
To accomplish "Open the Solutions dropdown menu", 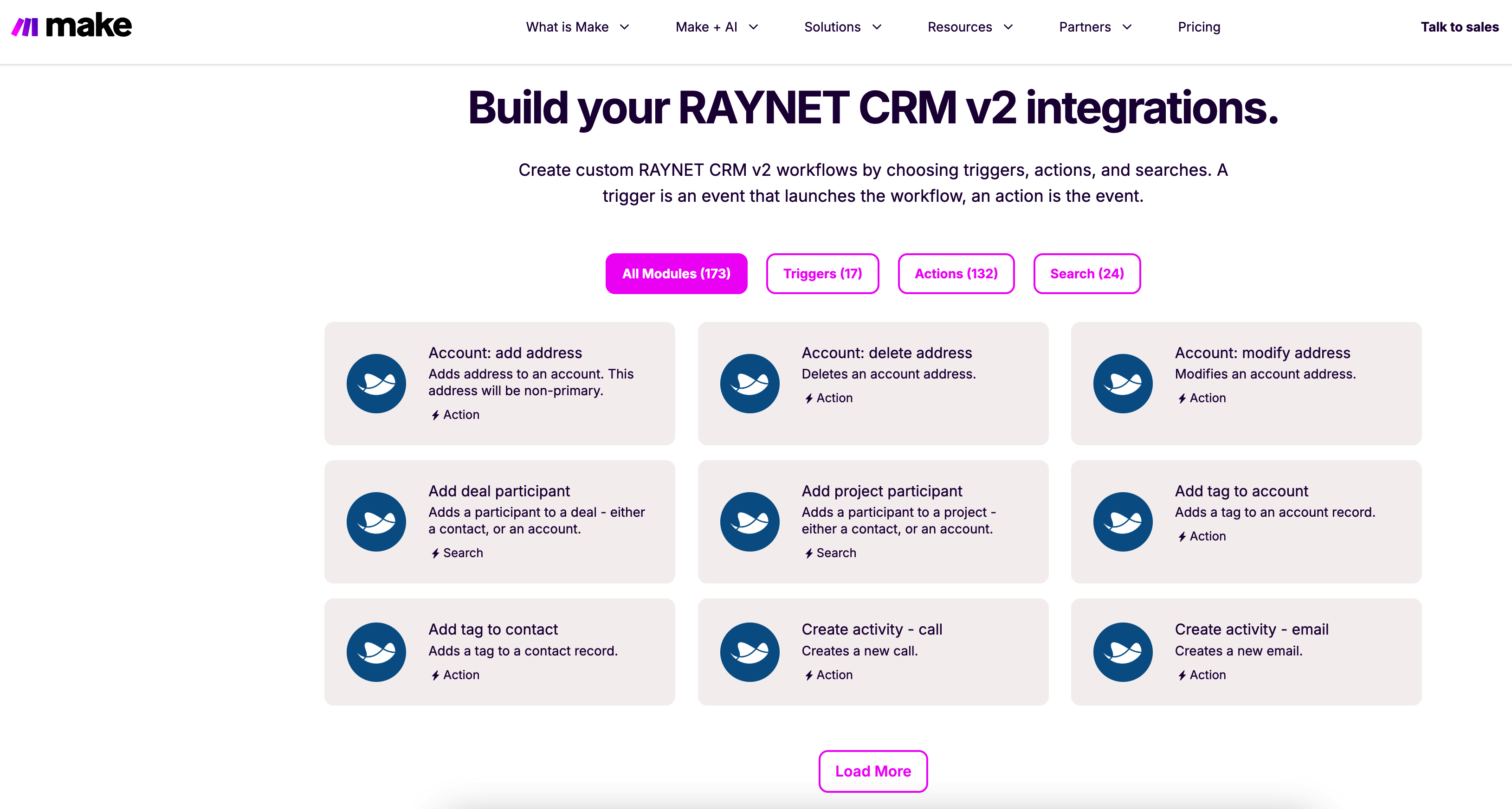I will point(843,27).
